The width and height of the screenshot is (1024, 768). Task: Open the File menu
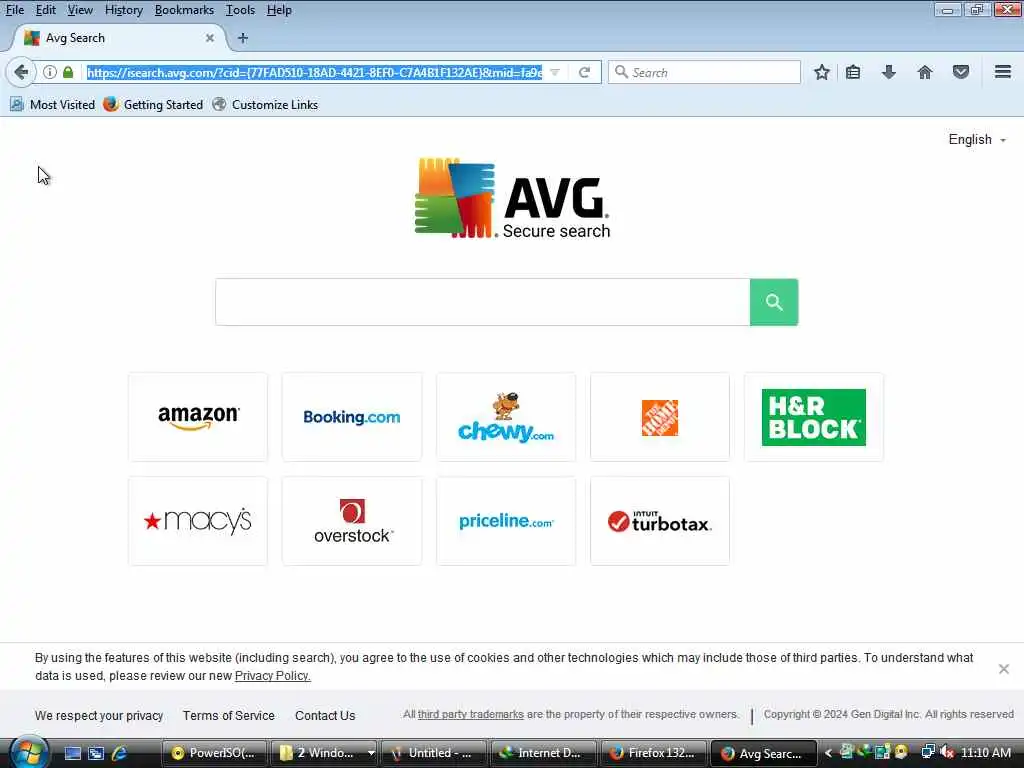point(14,10)
